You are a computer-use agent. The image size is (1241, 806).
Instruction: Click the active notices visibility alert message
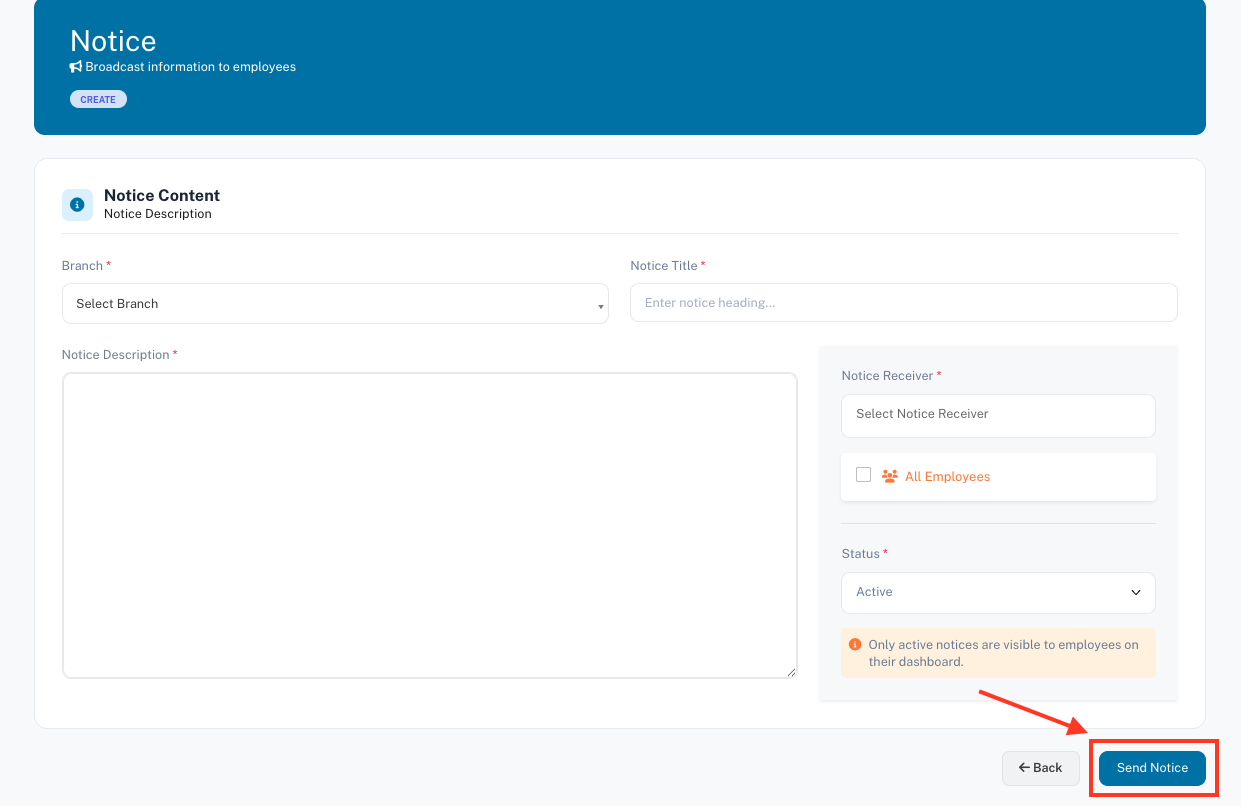pos(1003,653)
